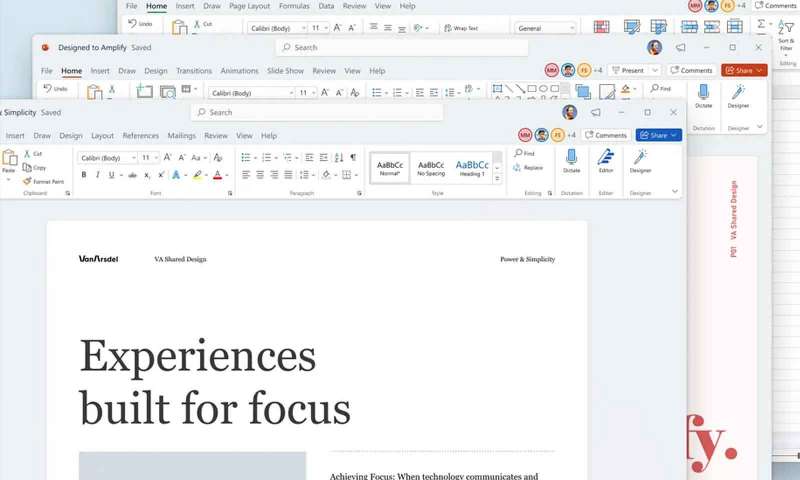Click Replace in Word's Editing group
Screen dimensions: 800x480
click(528, 167)
